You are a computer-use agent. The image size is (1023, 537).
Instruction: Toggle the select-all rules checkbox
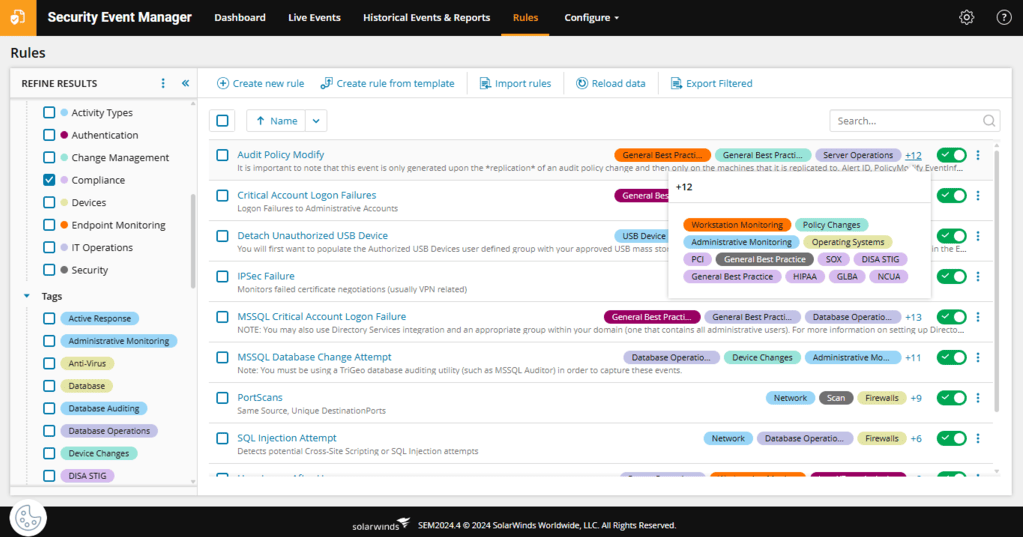pyautogui.click(x=222, y=121)
